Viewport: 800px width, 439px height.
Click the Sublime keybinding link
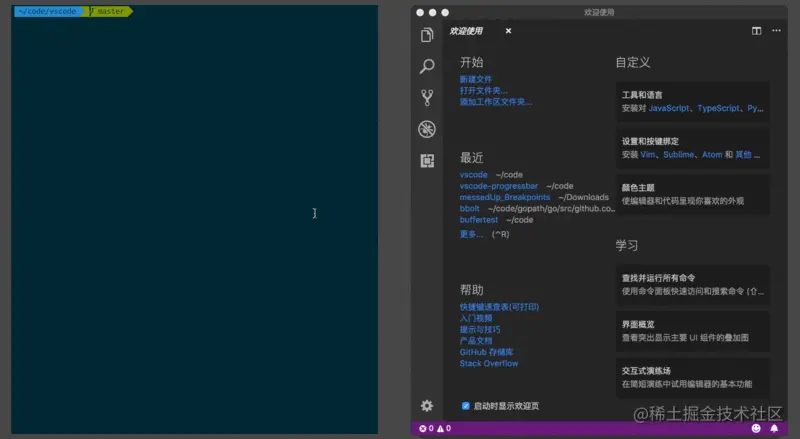(x=679, y=155)
